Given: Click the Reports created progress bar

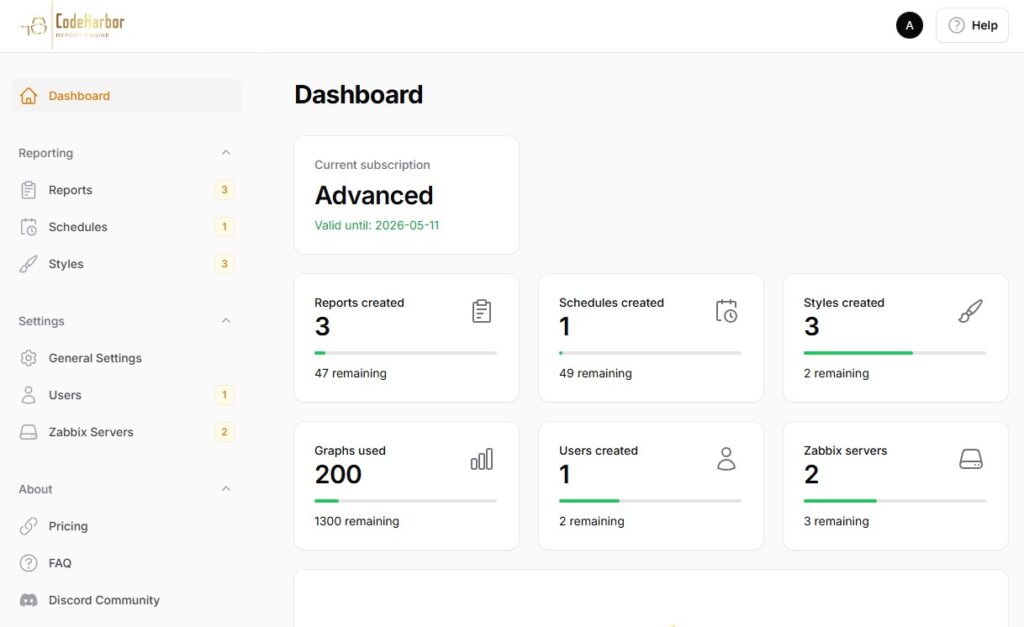Looking at the screenshot, I should click(x=406, y=353).
